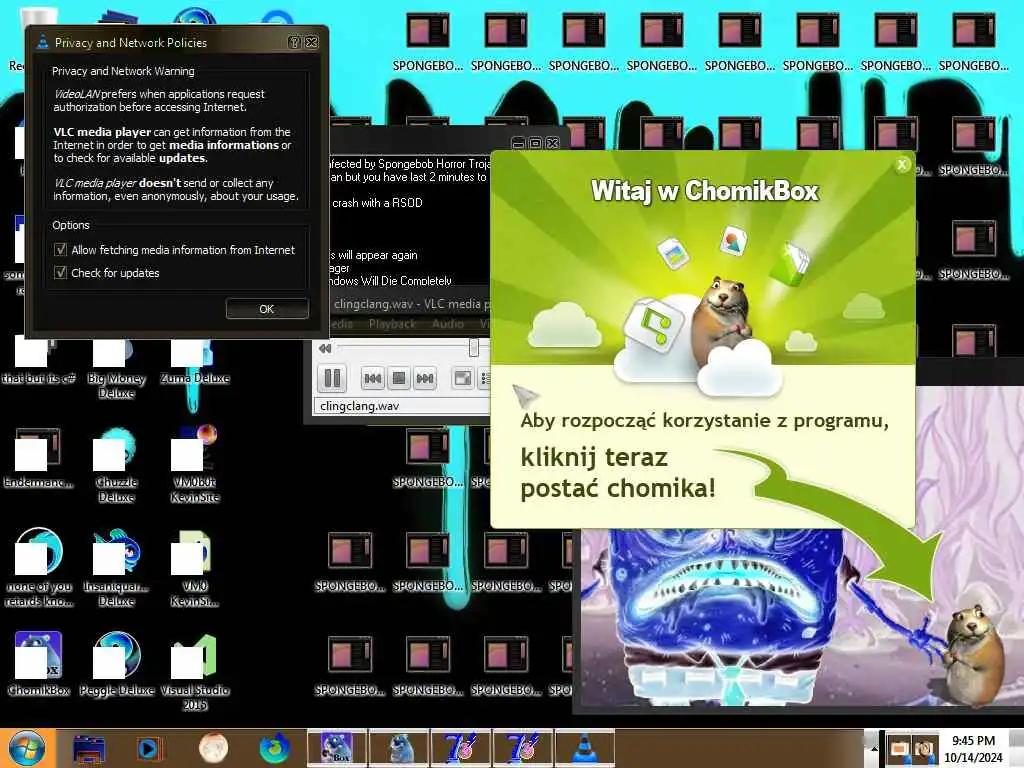
Task: Click the 'VM0 KevinSi...' desktop file icon
Action: 195,568
